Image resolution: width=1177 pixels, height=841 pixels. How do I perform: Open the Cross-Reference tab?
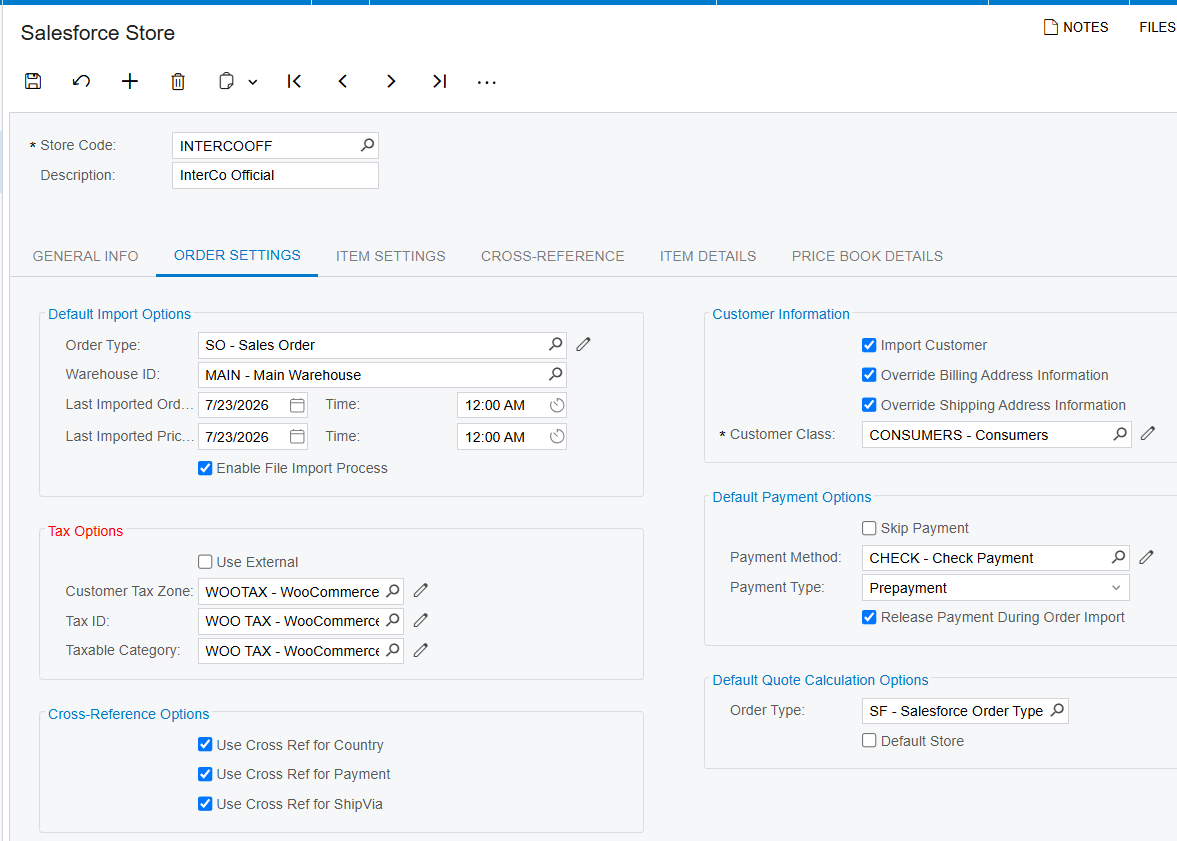point(552,256)
